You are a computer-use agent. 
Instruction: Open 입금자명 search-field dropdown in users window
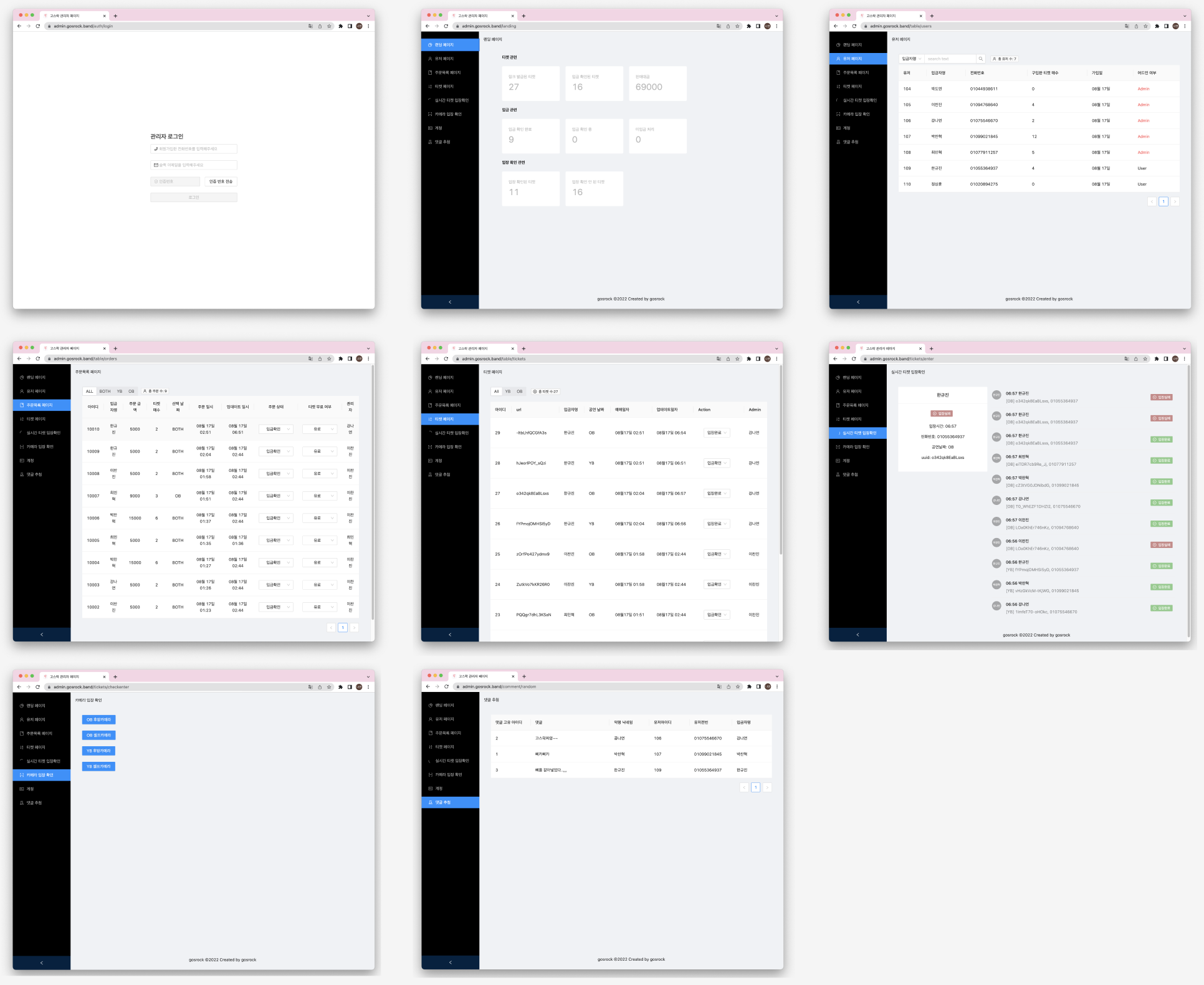click(912, 59)
